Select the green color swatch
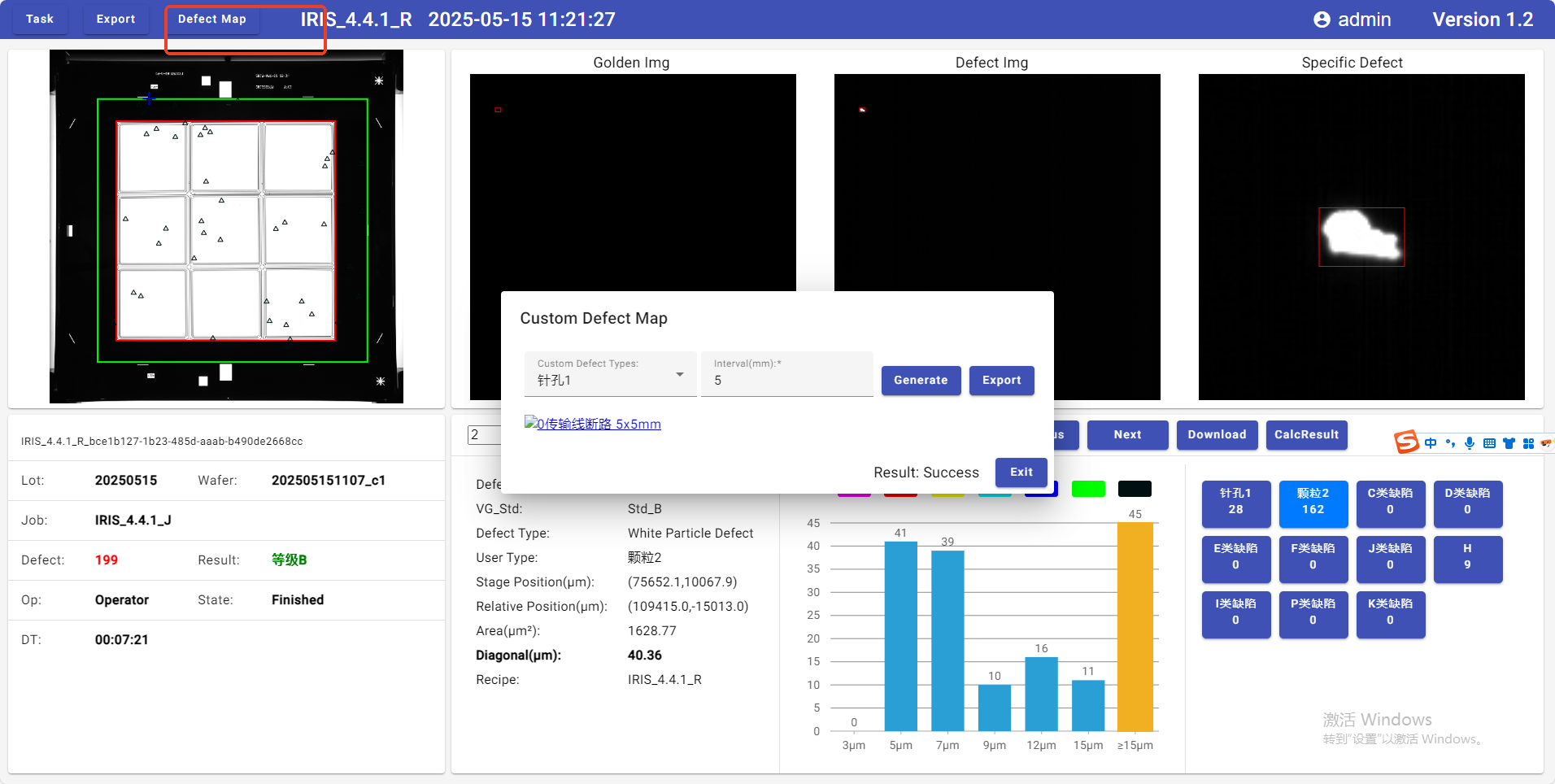The image size is (1555, 784). point(1088,489)
